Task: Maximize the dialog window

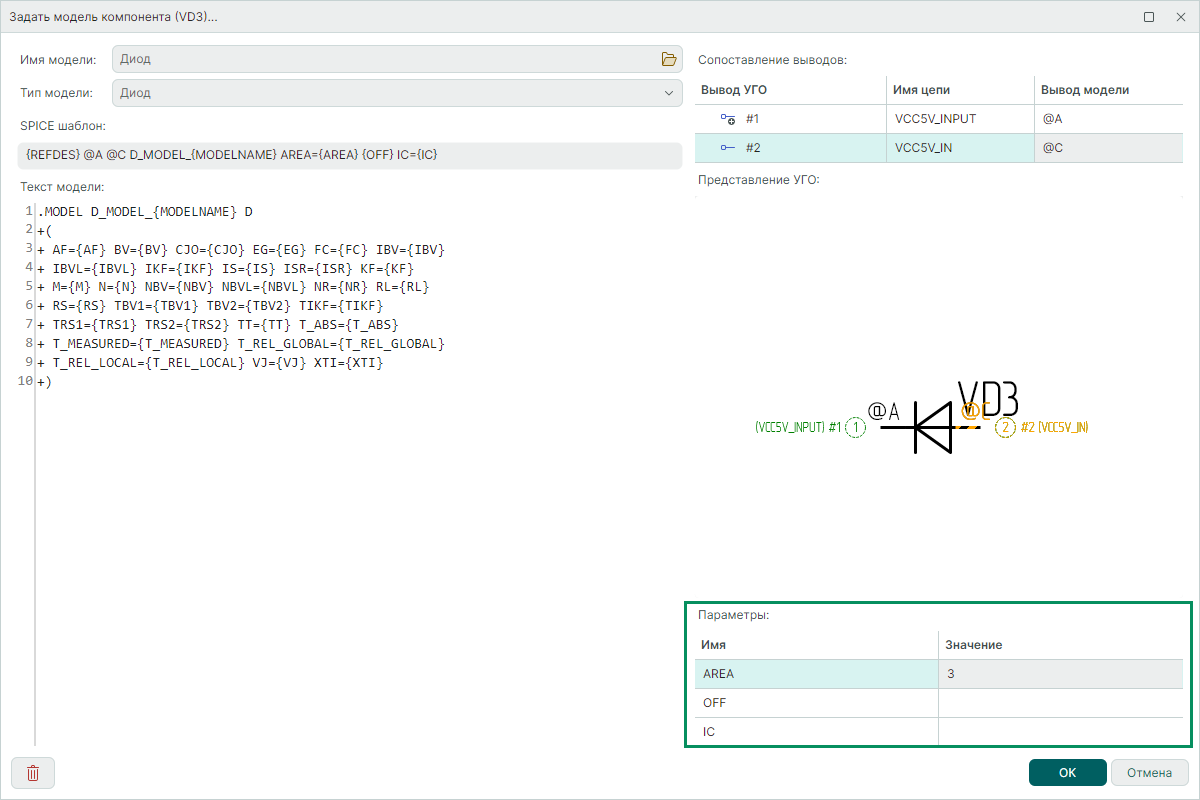Action: click(x=1149, y=17)
